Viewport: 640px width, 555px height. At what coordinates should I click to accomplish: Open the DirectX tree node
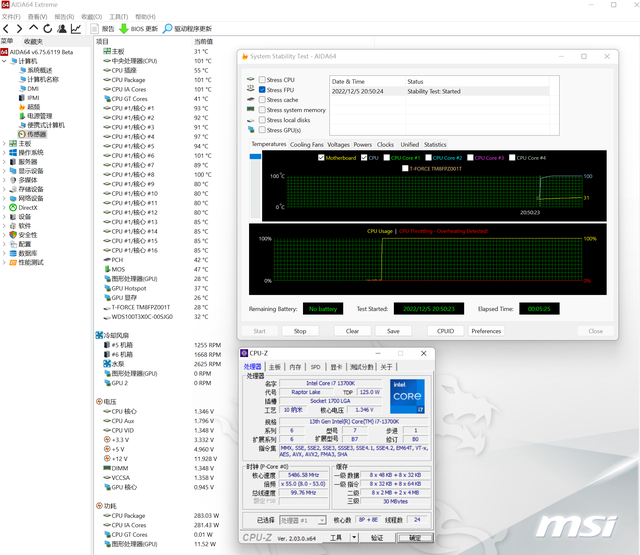(28, 207)
